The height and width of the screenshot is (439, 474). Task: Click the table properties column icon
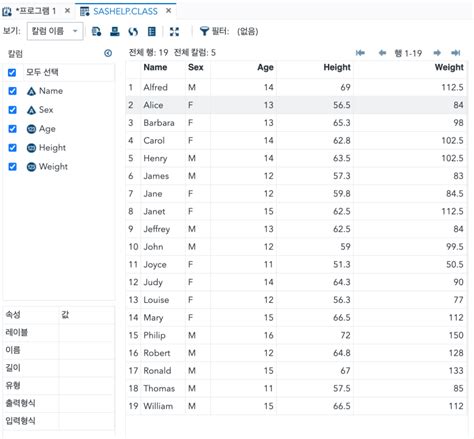point(152,32)
